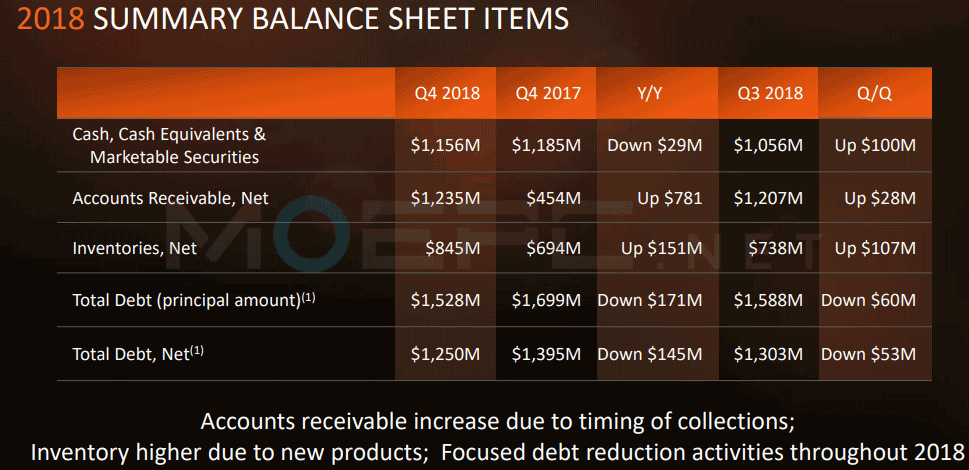The height and width of the screenshot is (470, 969).
Task: Select the Down $171M debt change cell
Action: click(650, 301)
